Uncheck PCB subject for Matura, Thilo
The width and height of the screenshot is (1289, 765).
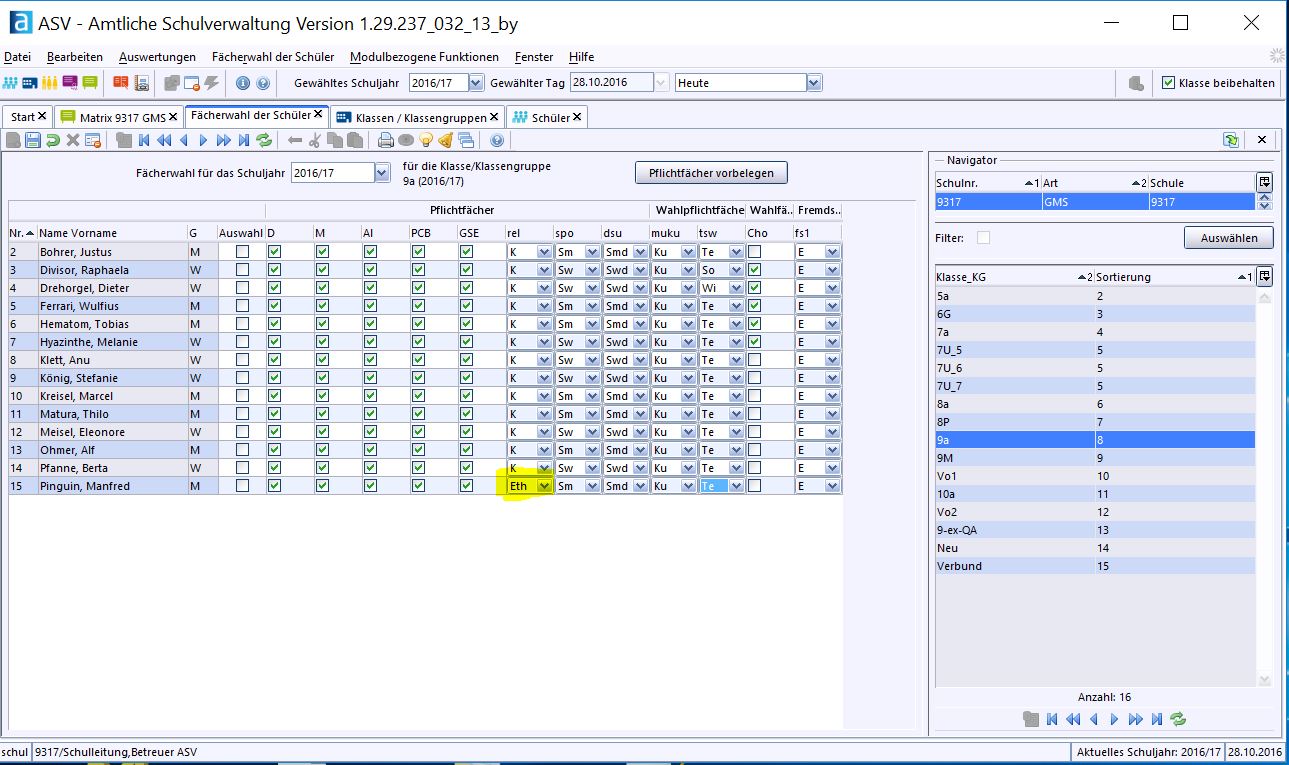tap(418, 414)
